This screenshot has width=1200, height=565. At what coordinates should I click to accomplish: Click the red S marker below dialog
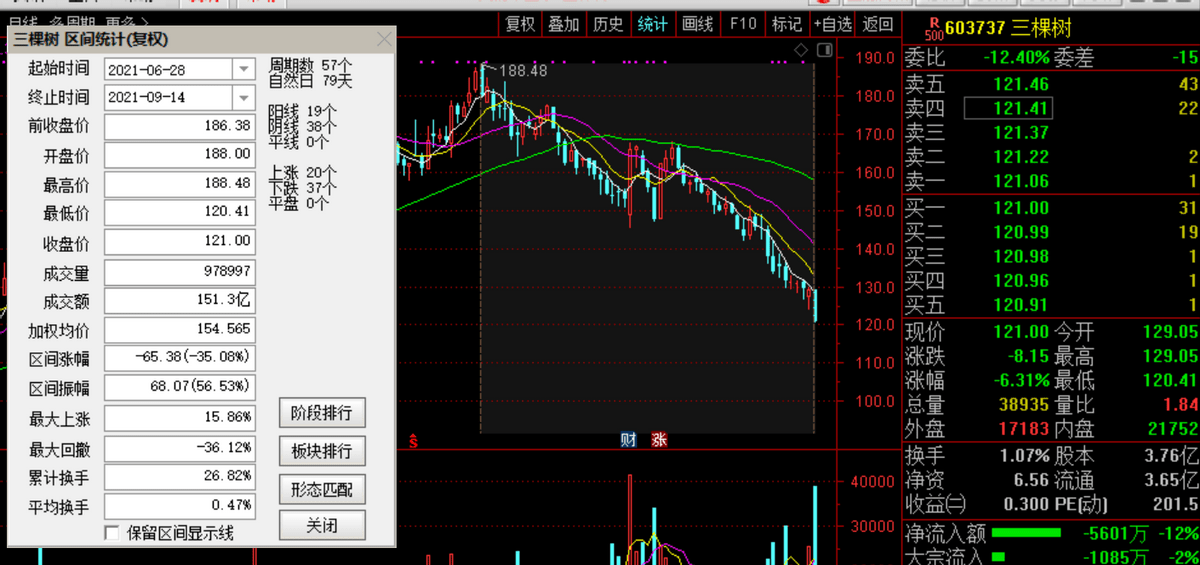click(x=412, y=440)
